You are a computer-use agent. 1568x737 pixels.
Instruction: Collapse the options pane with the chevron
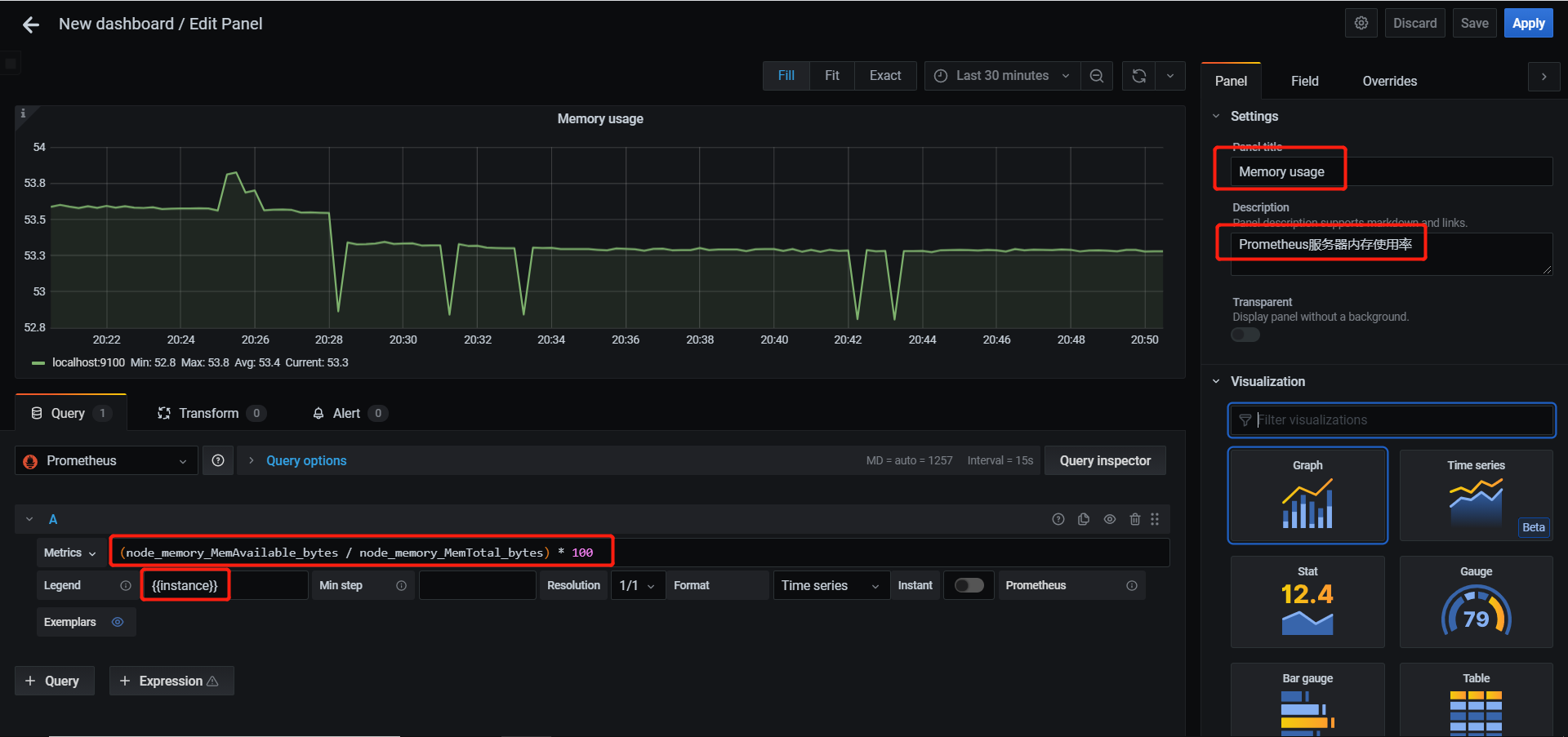[1544, 77]
